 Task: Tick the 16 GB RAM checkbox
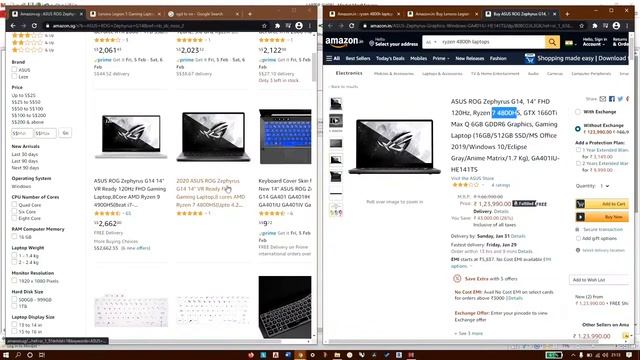pos(14,237)
